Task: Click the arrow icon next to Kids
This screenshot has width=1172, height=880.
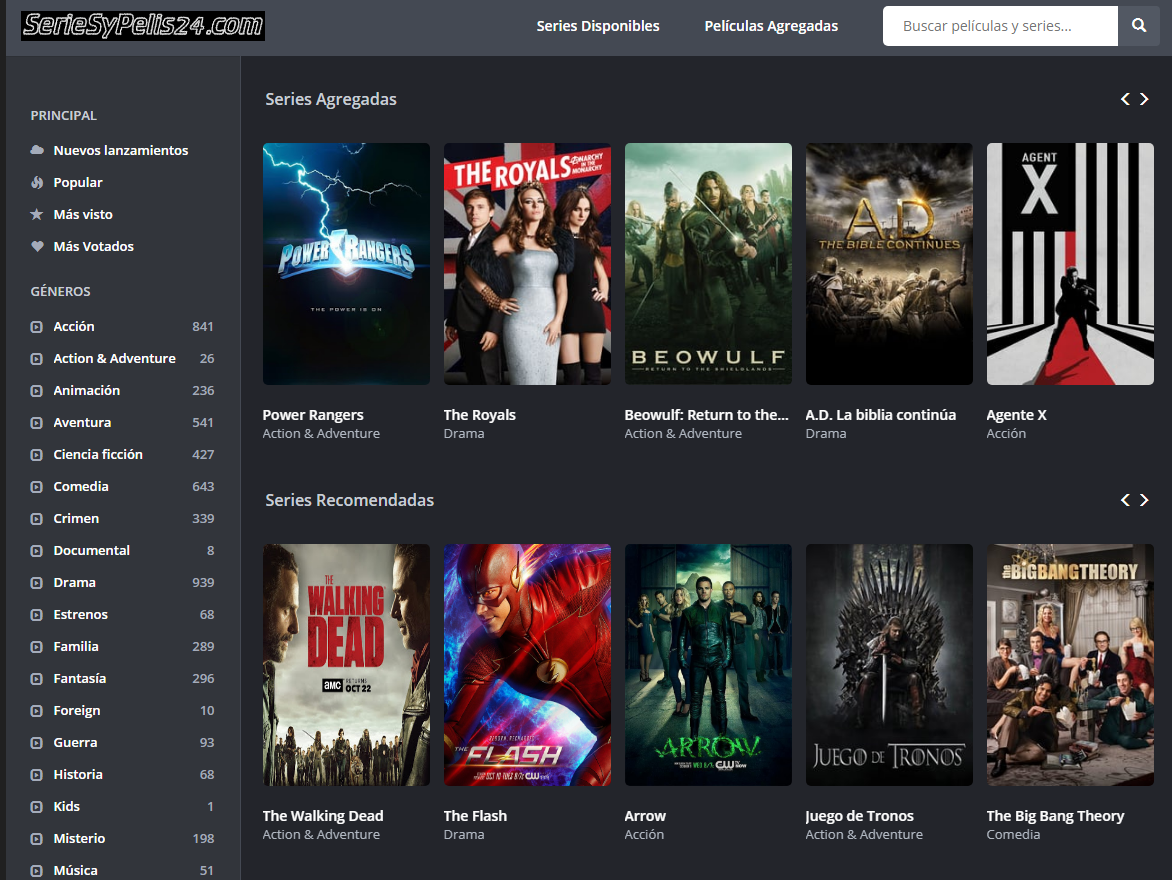Action: 37,807
